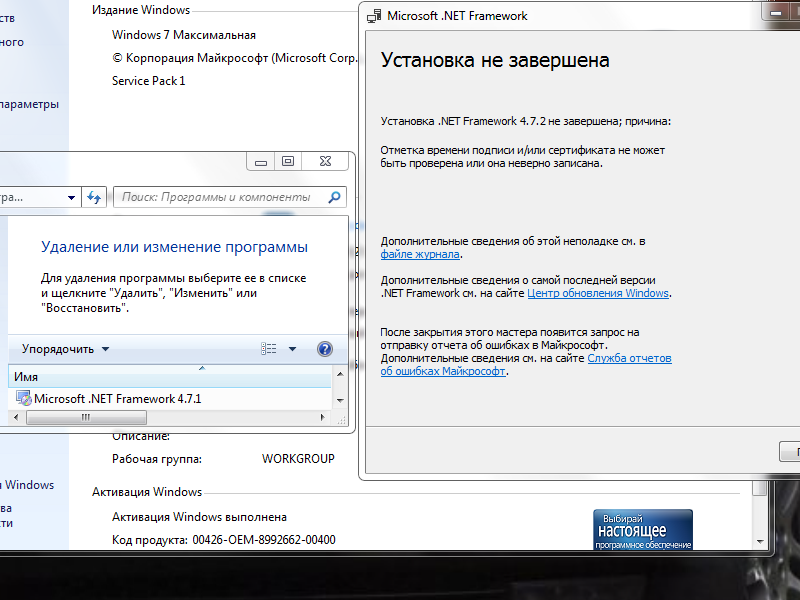This screenshot has height=600, width=800.
Task: Click the scroll up arrow of the programs list
Action: 340,374
